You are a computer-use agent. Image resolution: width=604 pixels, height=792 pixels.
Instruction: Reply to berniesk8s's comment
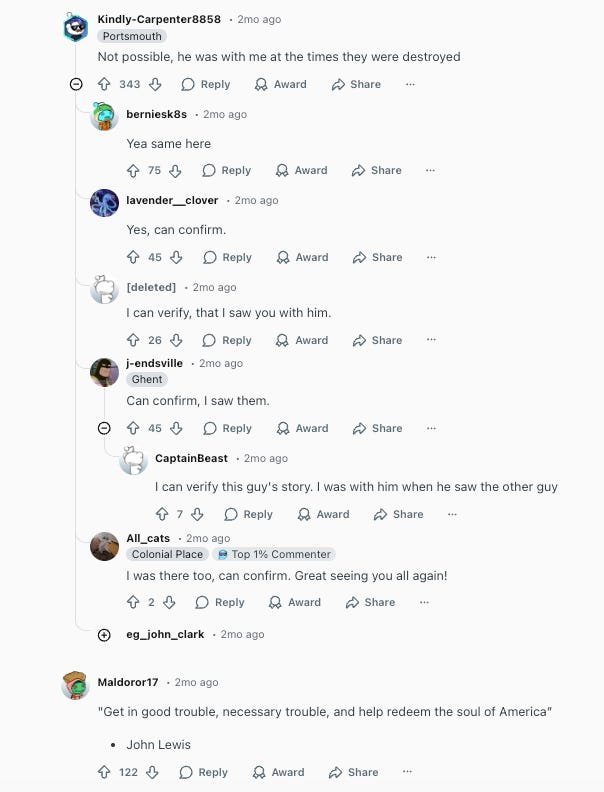coord(227,171)
